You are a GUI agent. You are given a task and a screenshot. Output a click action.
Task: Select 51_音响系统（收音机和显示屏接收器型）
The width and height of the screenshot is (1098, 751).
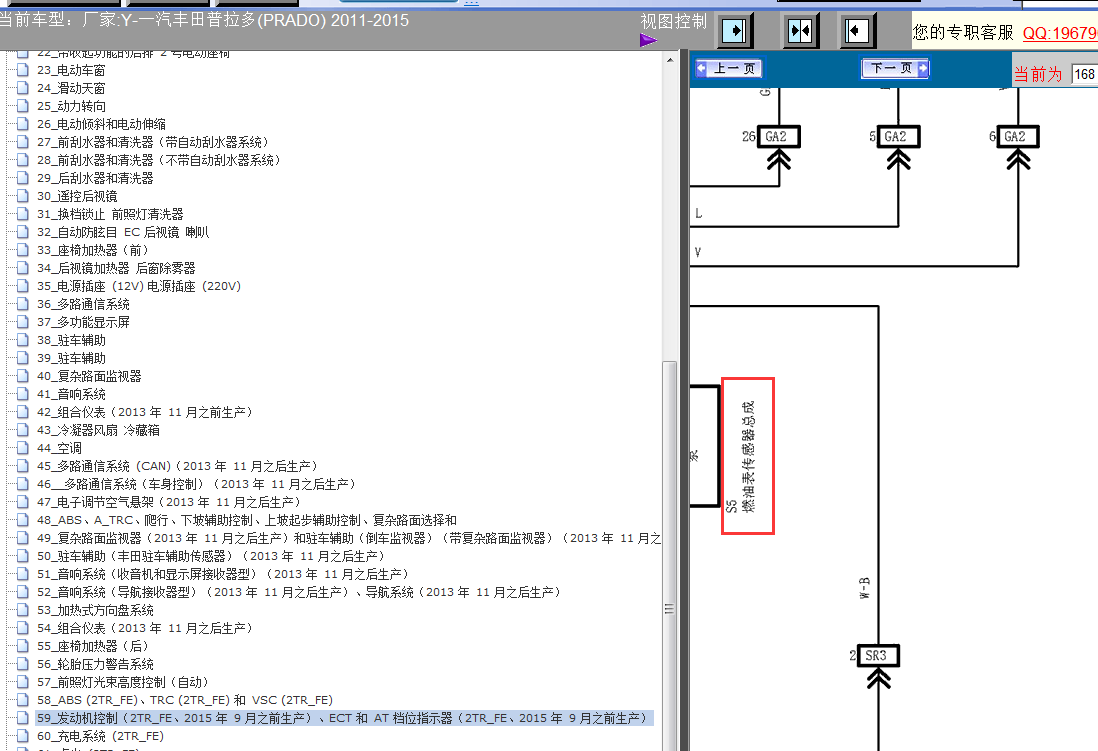[223, 574]
